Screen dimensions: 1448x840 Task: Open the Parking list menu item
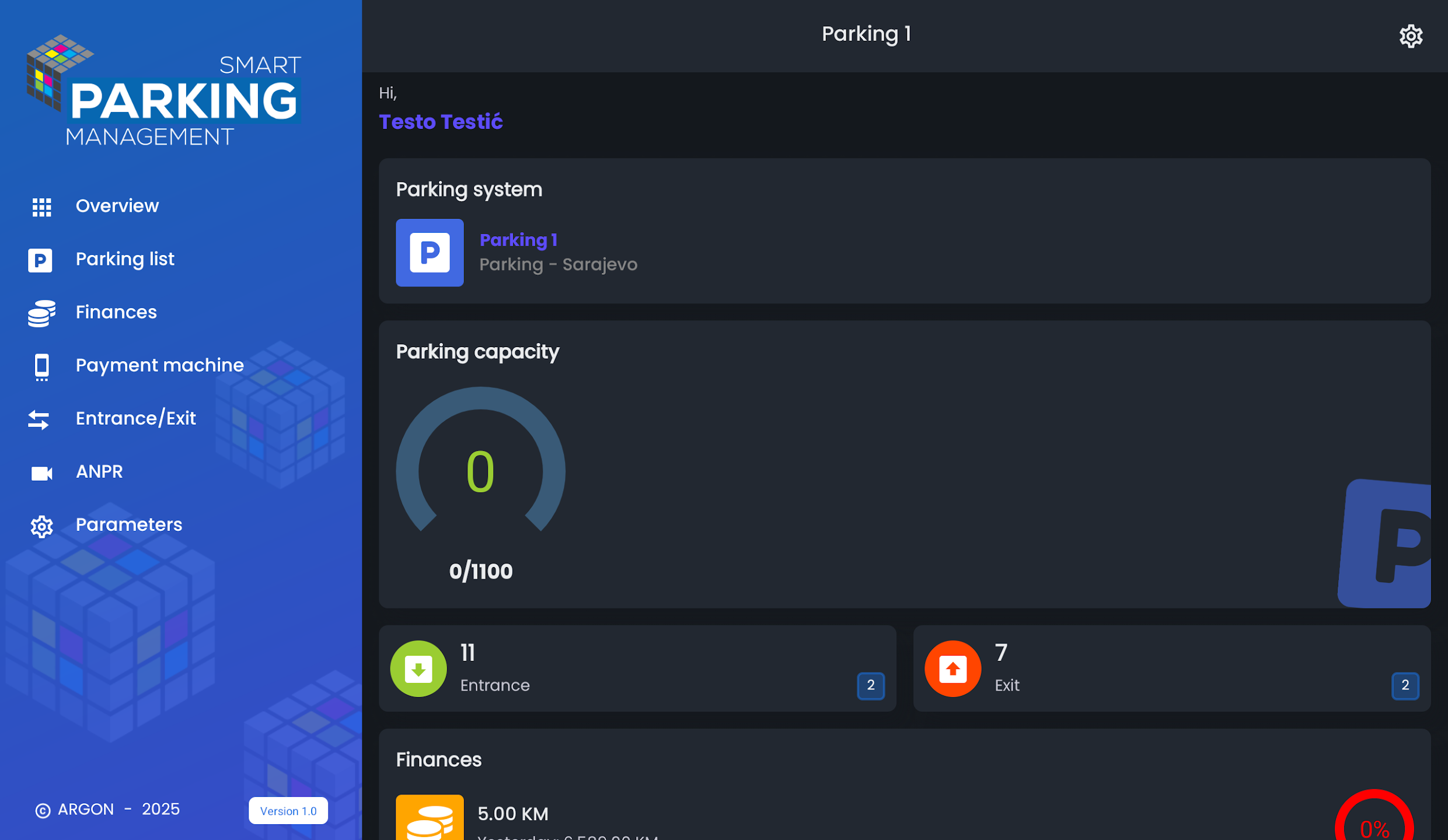point(125,259)
